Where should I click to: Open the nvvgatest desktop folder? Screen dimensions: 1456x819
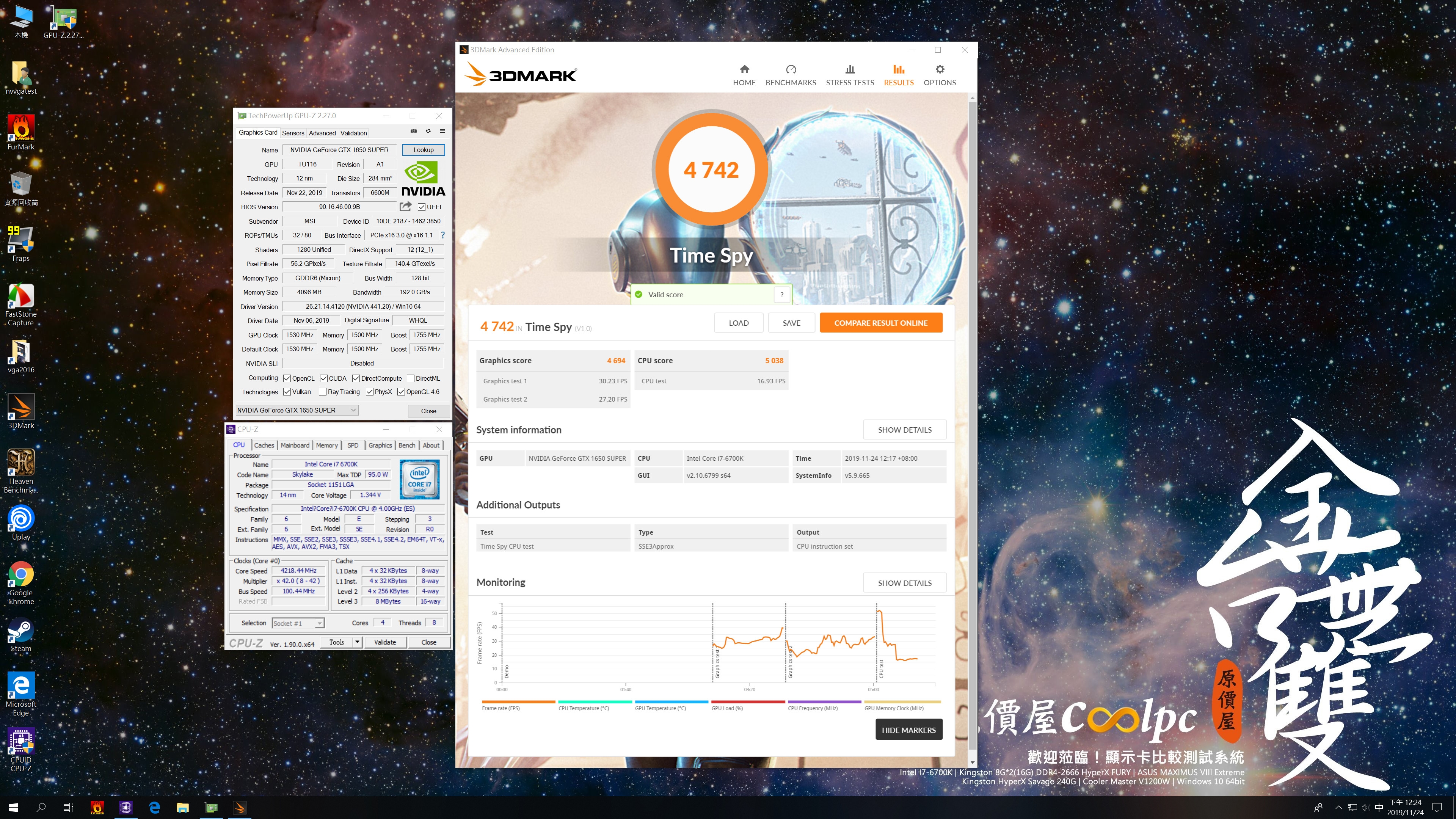pyautogui.click(x=21, y=78)
